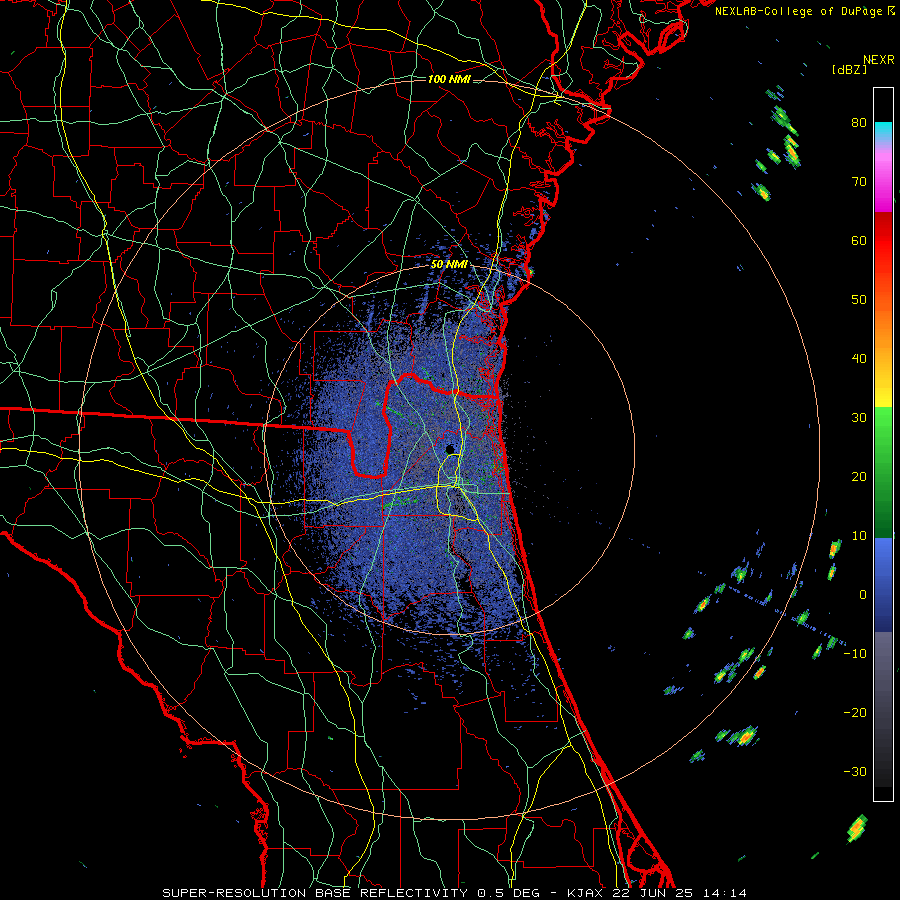This screenshot has height=900, width=900.
Task: Click the -10 value on the dBZ scale
Action: pos(855,653)
